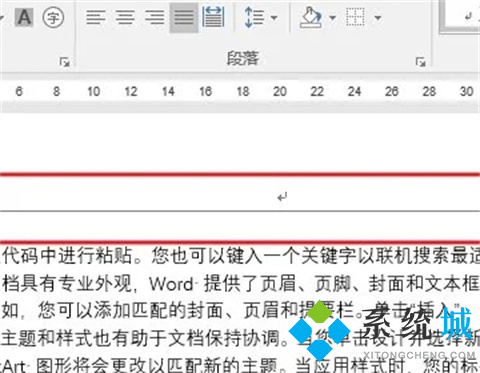
Task: Center the paragraph text
Action: [x=125, y=17]
